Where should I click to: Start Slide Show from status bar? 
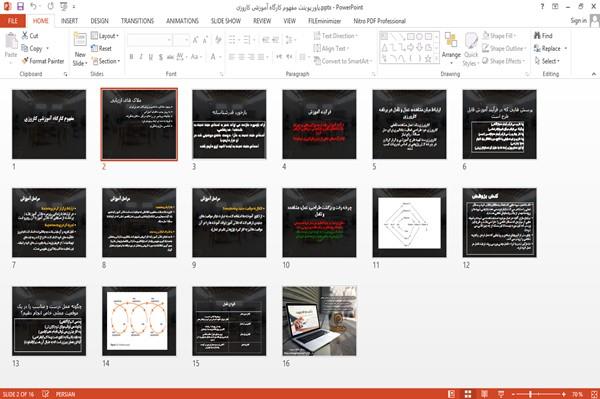tap(501, 394)
